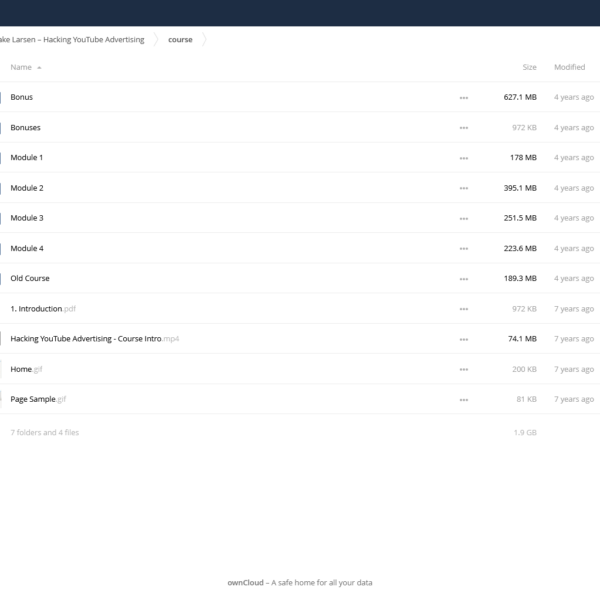
Task: Open the actions menu for Course Intro.mp4
Action: tap(464, 339)
